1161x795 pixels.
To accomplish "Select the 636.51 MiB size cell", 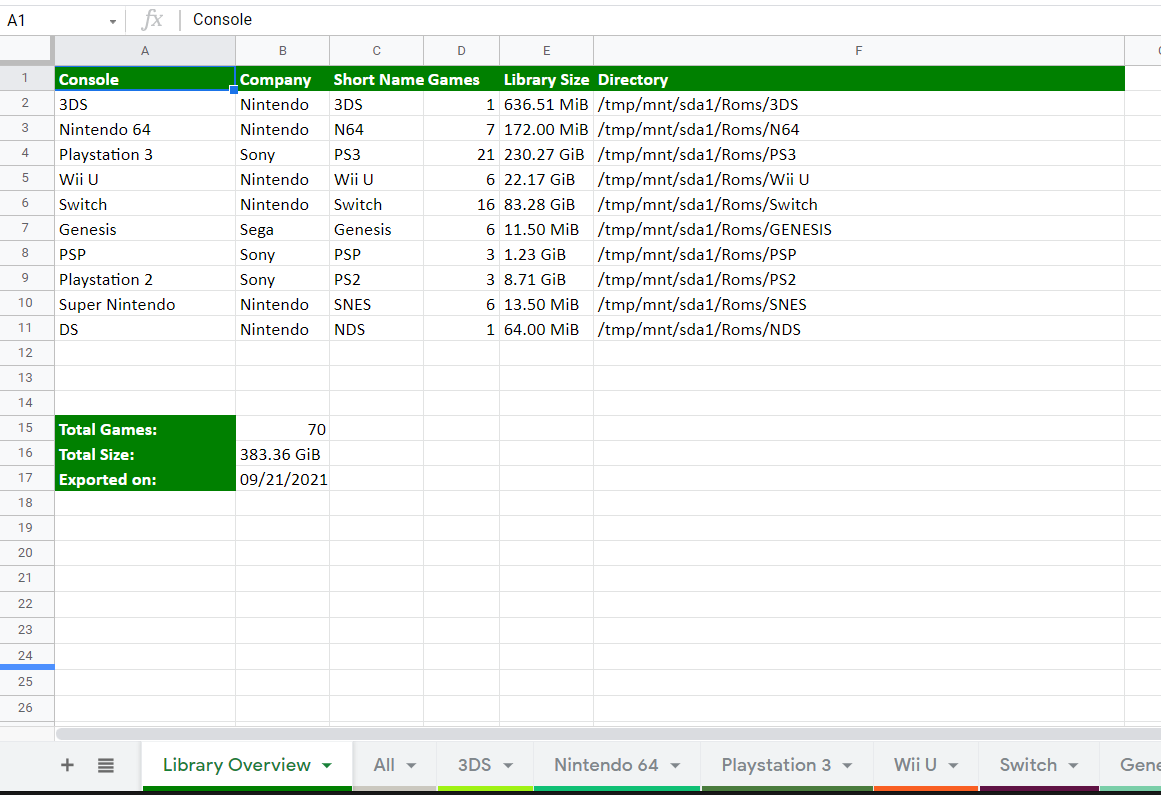I will click(546, 104).
